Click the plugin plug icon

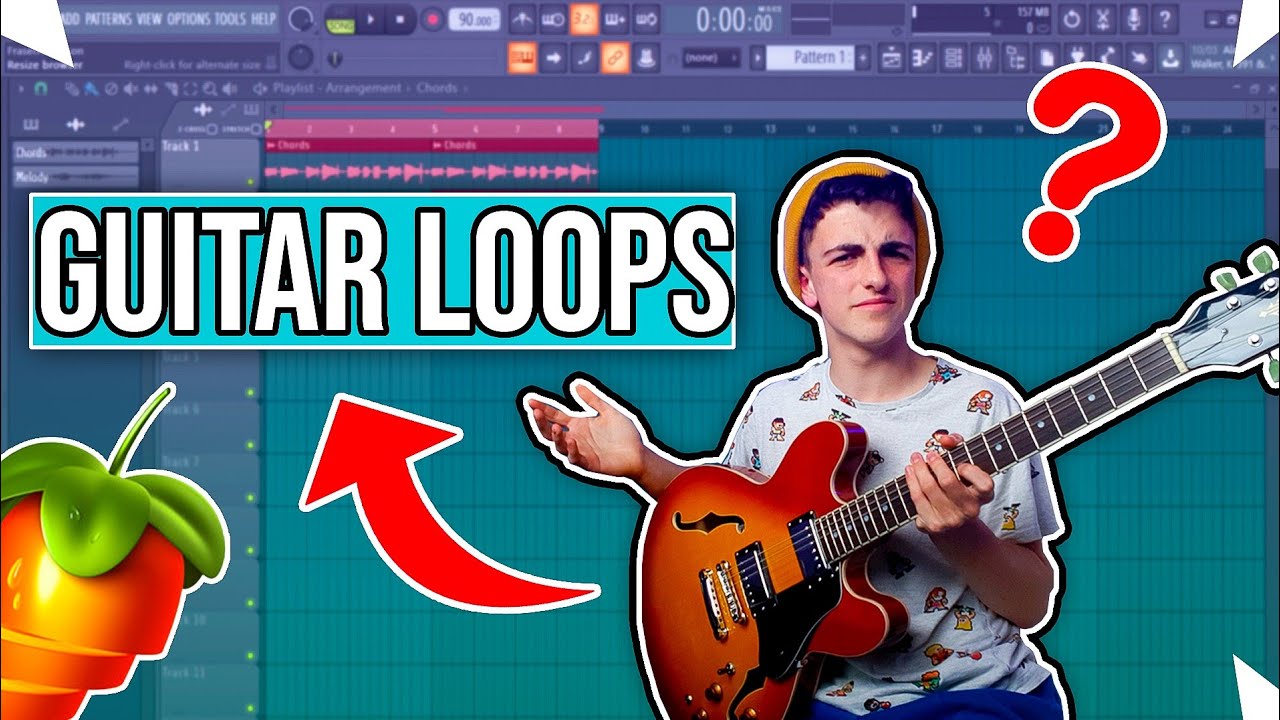(1077, 58)
